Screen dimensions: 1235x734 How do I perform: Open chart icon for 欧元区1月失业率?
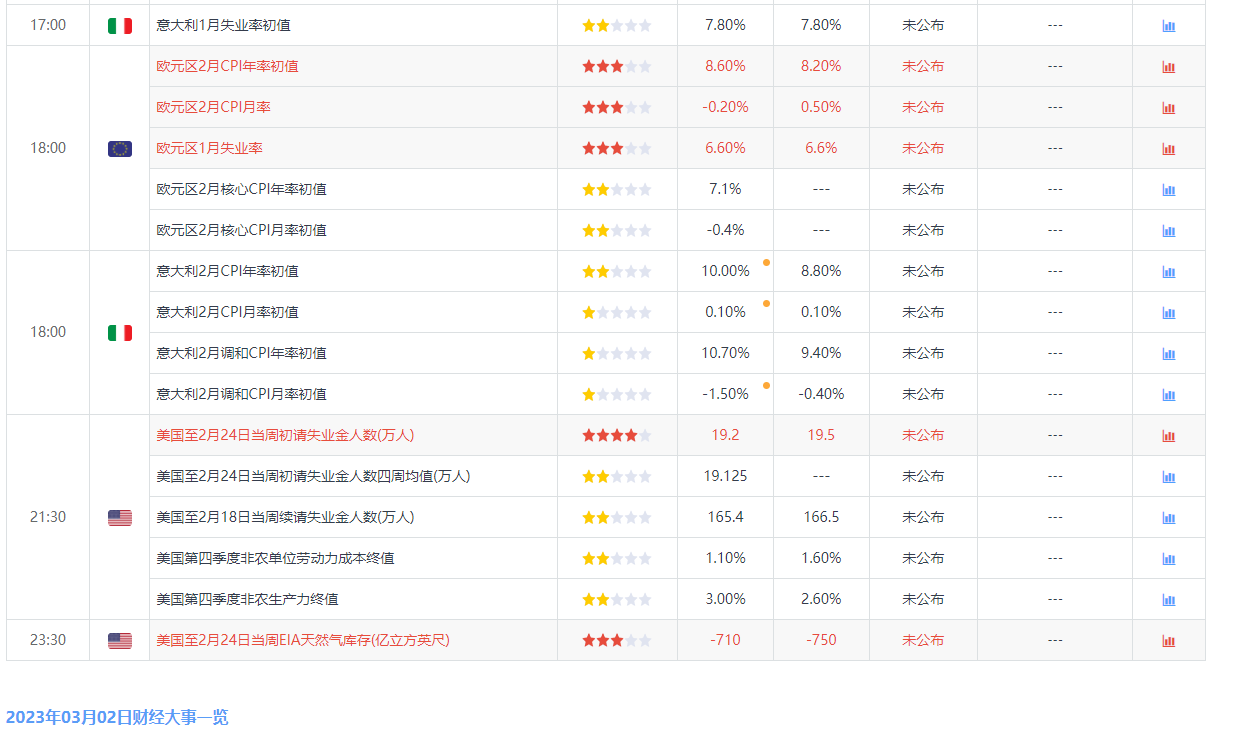click(x=1169, y=149)
